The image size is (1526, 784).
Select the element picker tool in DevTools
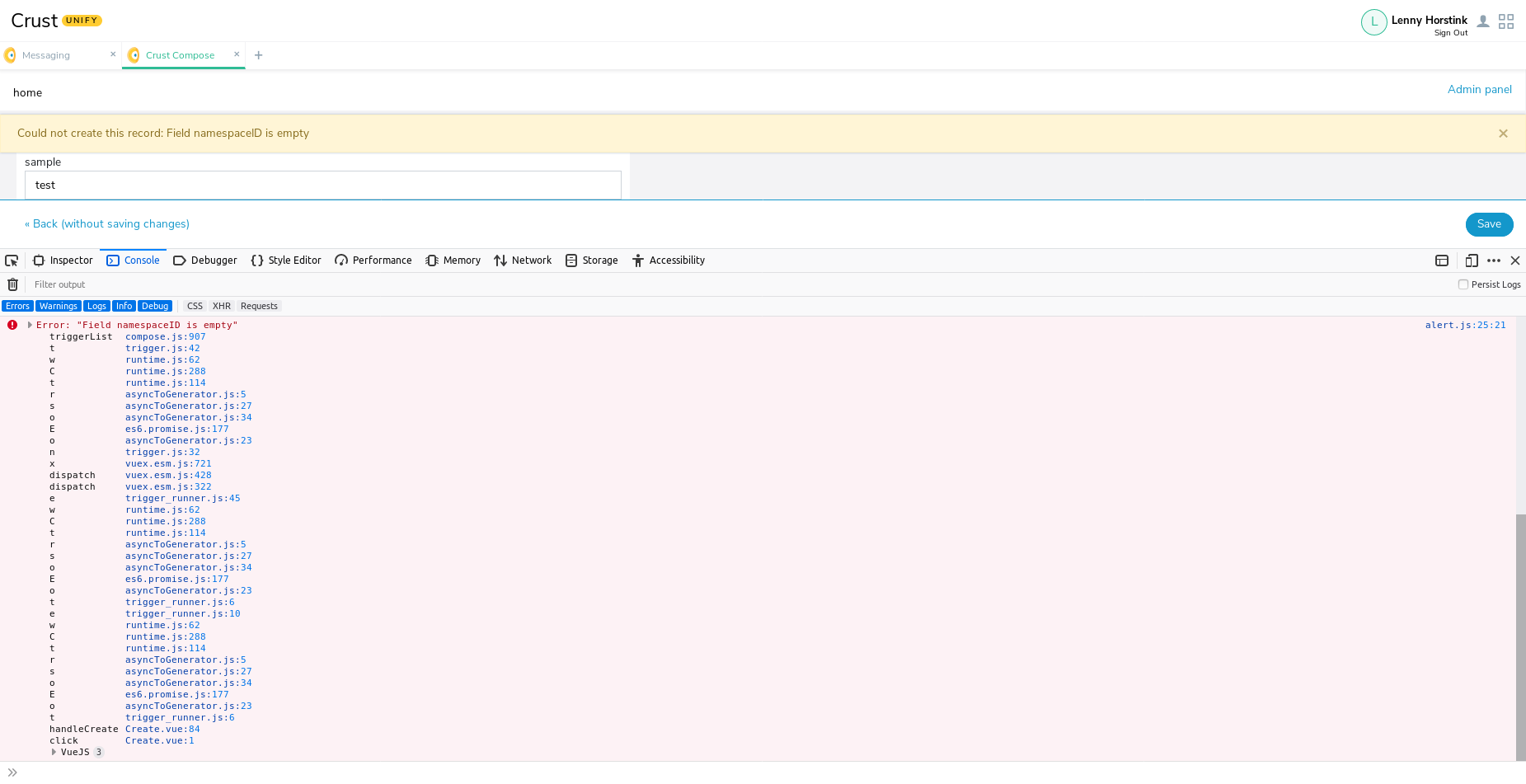12,261
